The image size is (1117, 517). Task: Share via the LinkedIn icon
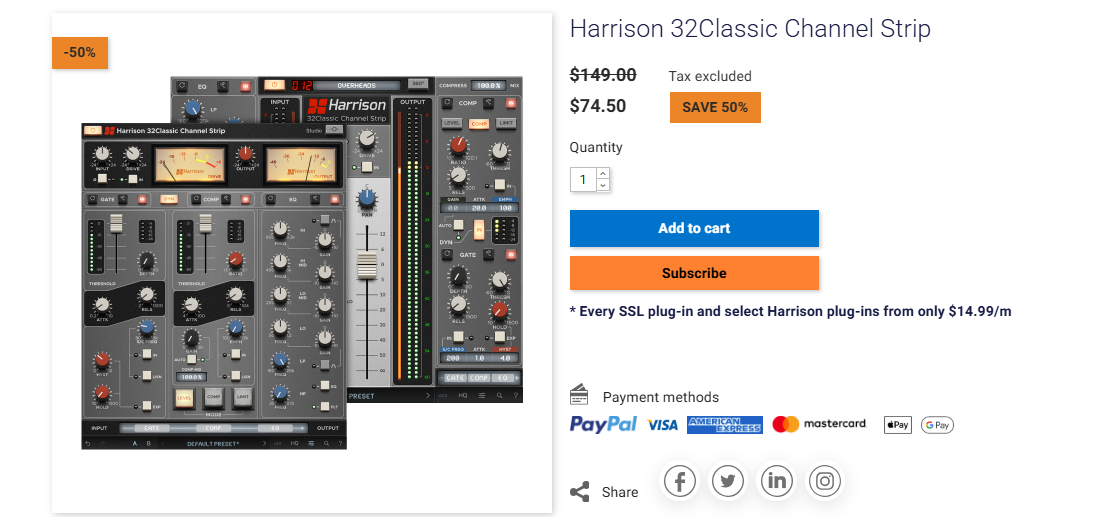pyautogui.click(x=776, y=481)
